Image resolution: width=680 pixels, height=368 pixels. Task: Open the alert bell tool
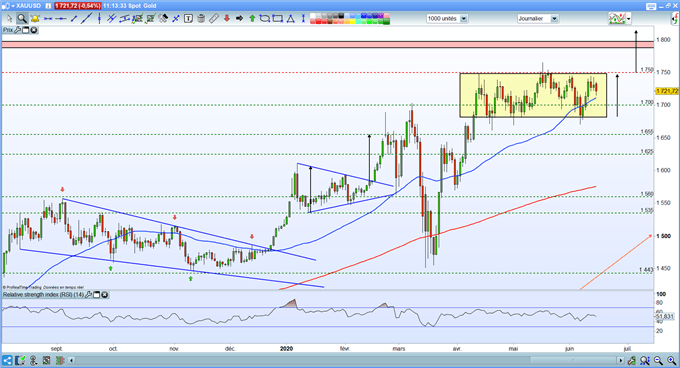point(35,19)
